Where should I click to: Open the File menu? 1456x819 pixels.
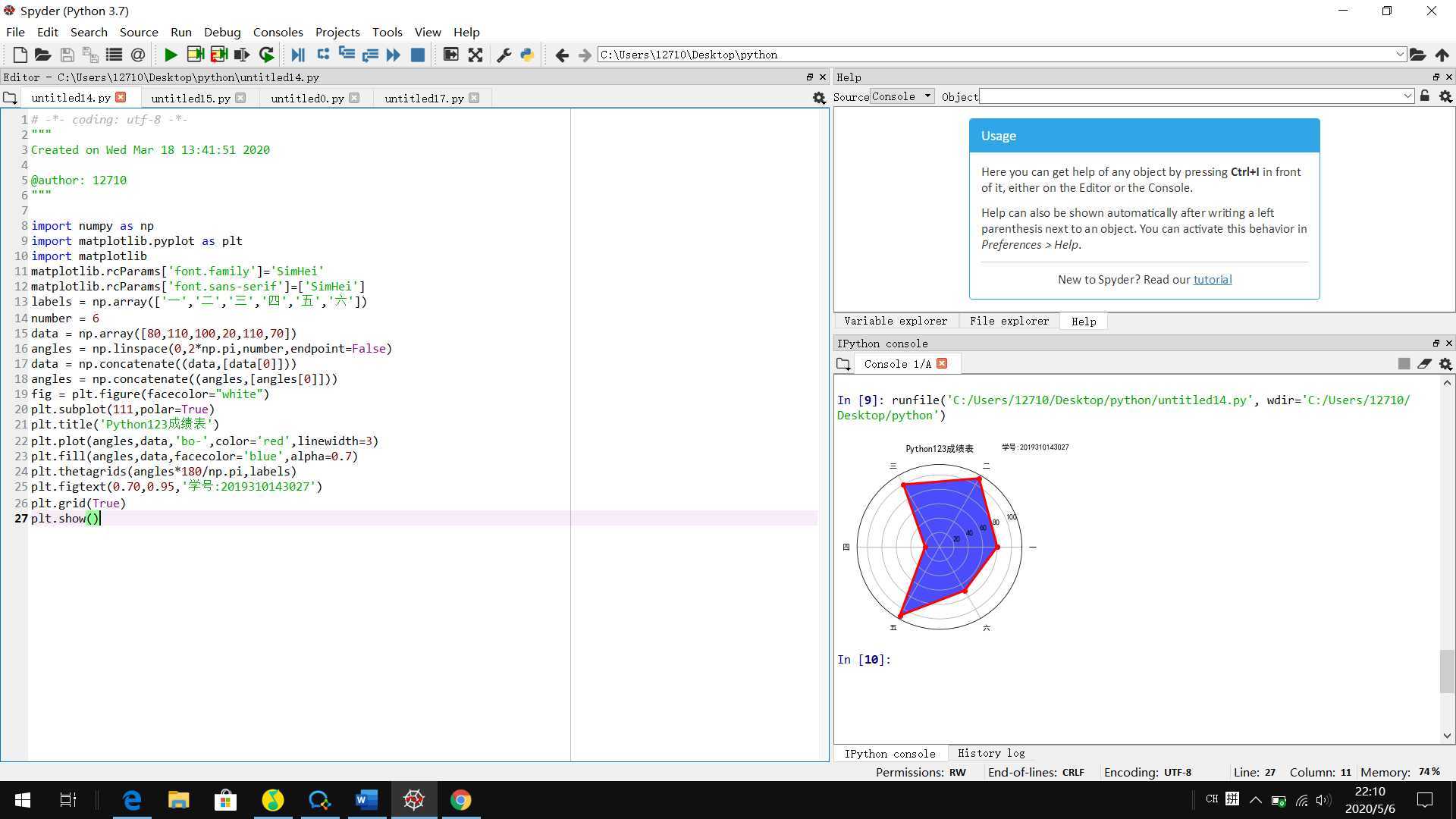click(x=15, y=32)
